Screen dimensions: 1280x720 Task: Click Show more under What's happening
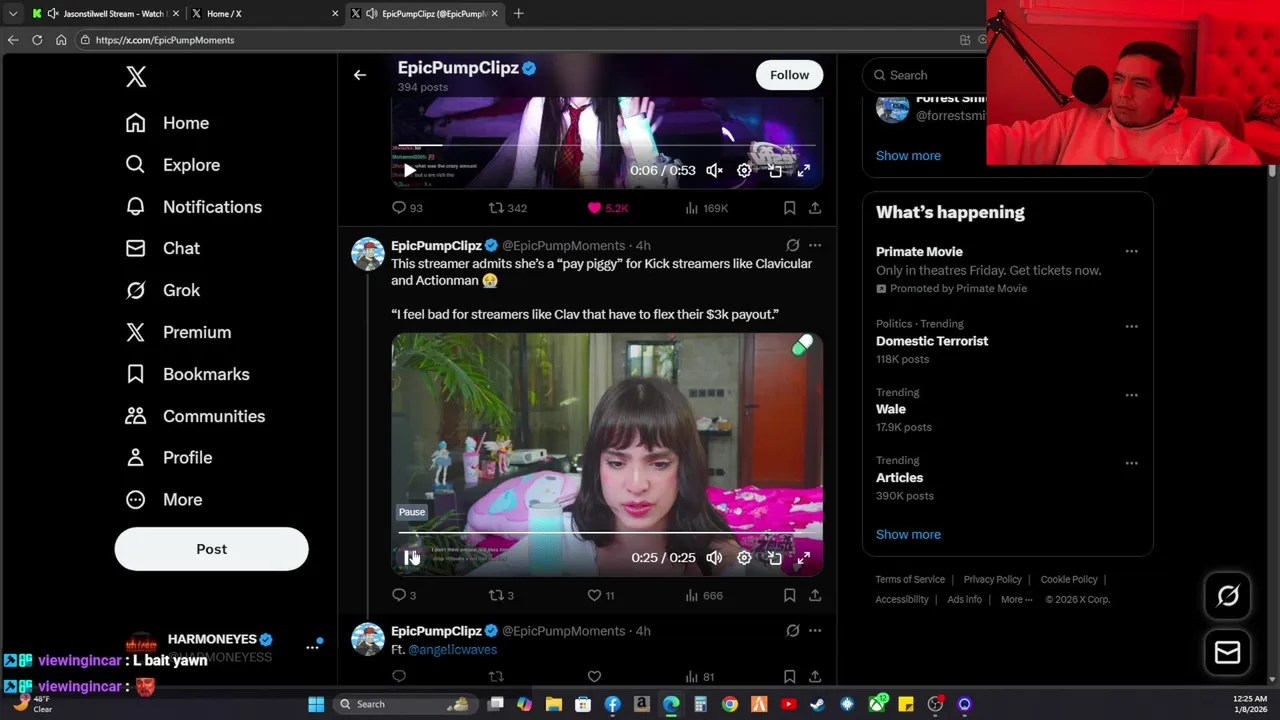tap(908, 534)
